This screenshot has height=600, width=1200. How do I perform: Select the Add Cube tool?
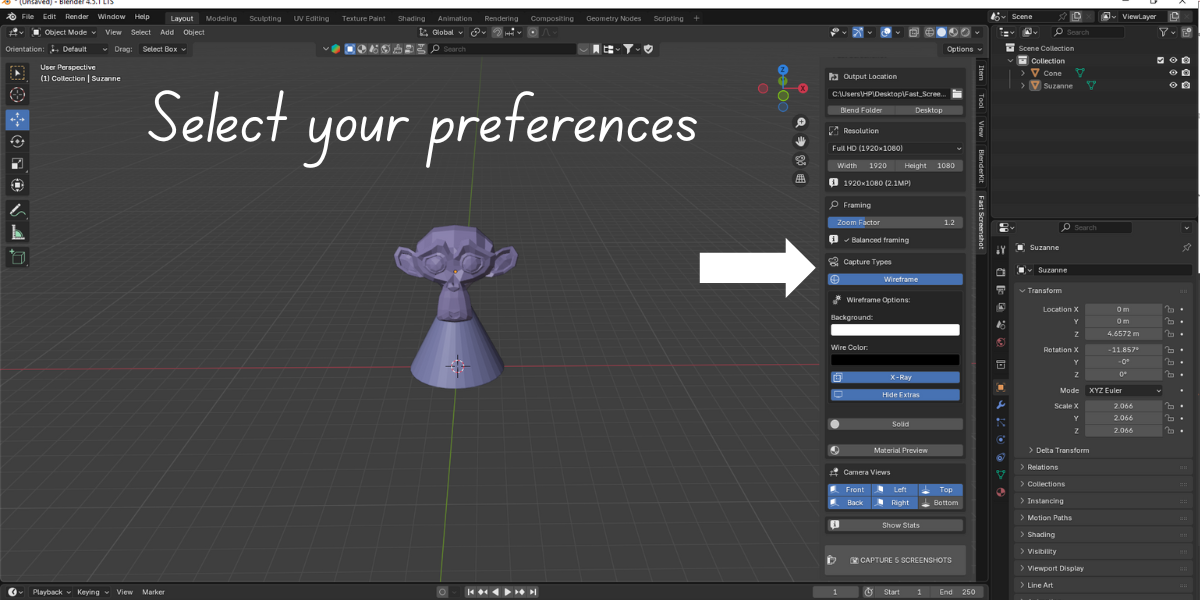pos(18,258)
